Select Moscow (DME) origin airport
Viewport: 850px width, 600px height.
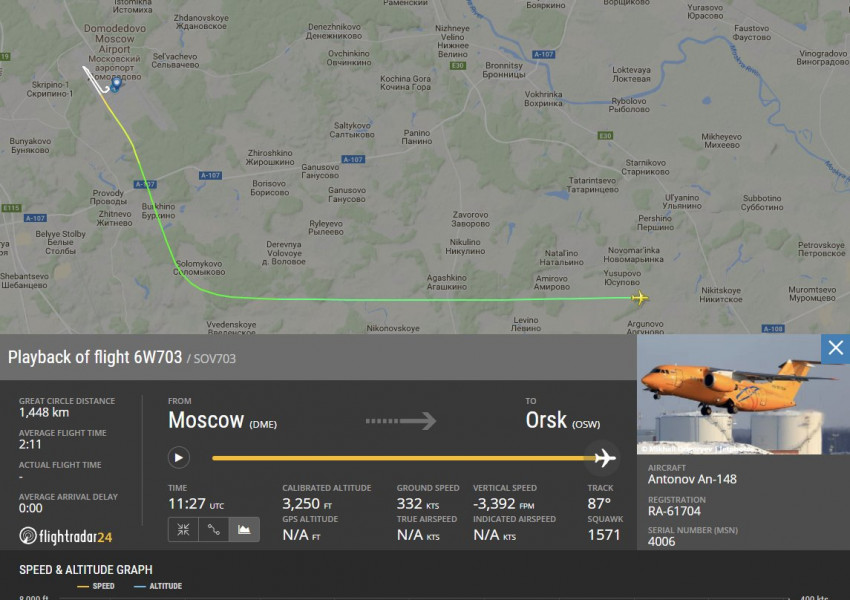(x=222, y=421)
